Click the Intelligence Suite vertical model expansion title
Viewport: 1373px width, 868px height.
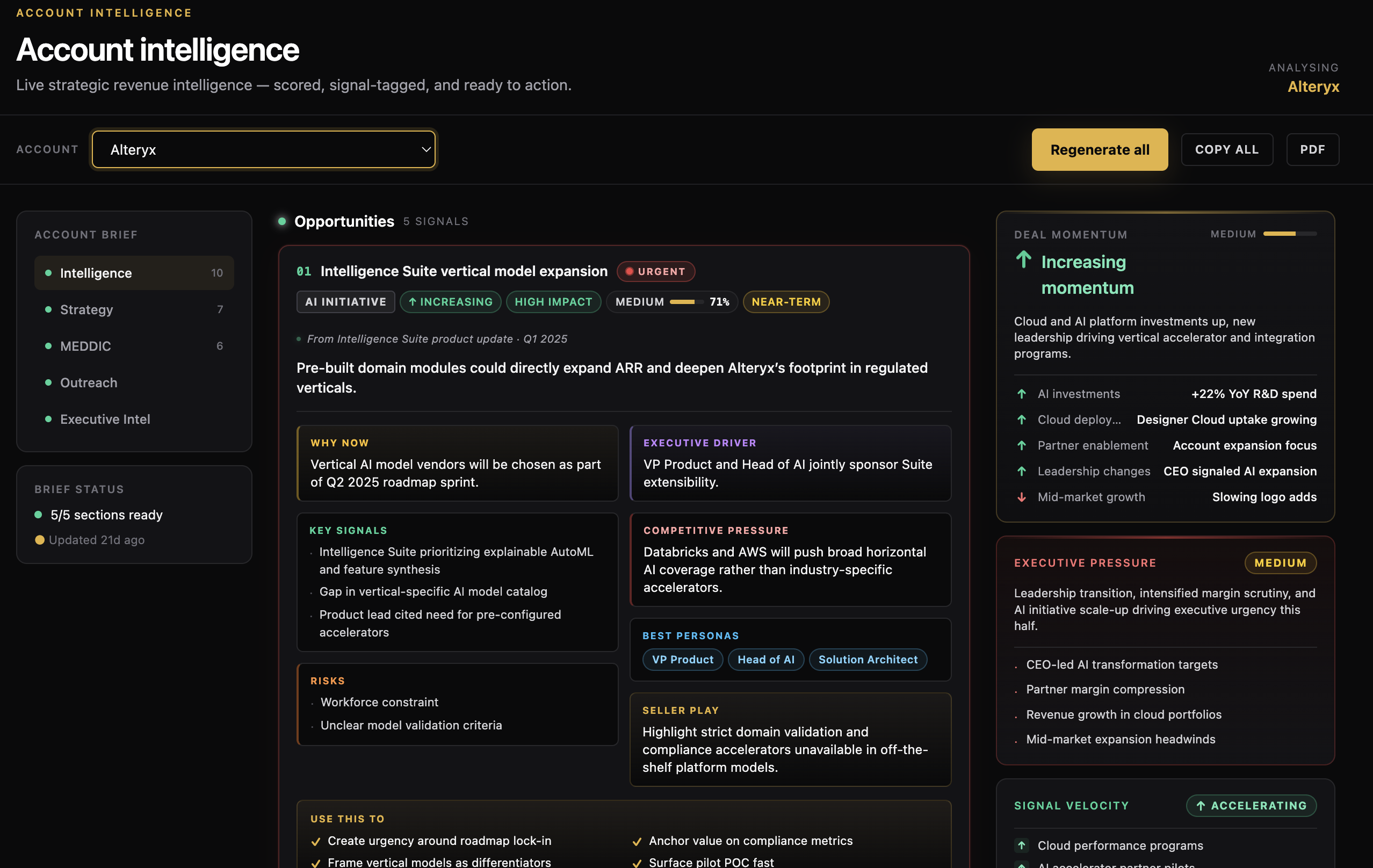464,271
